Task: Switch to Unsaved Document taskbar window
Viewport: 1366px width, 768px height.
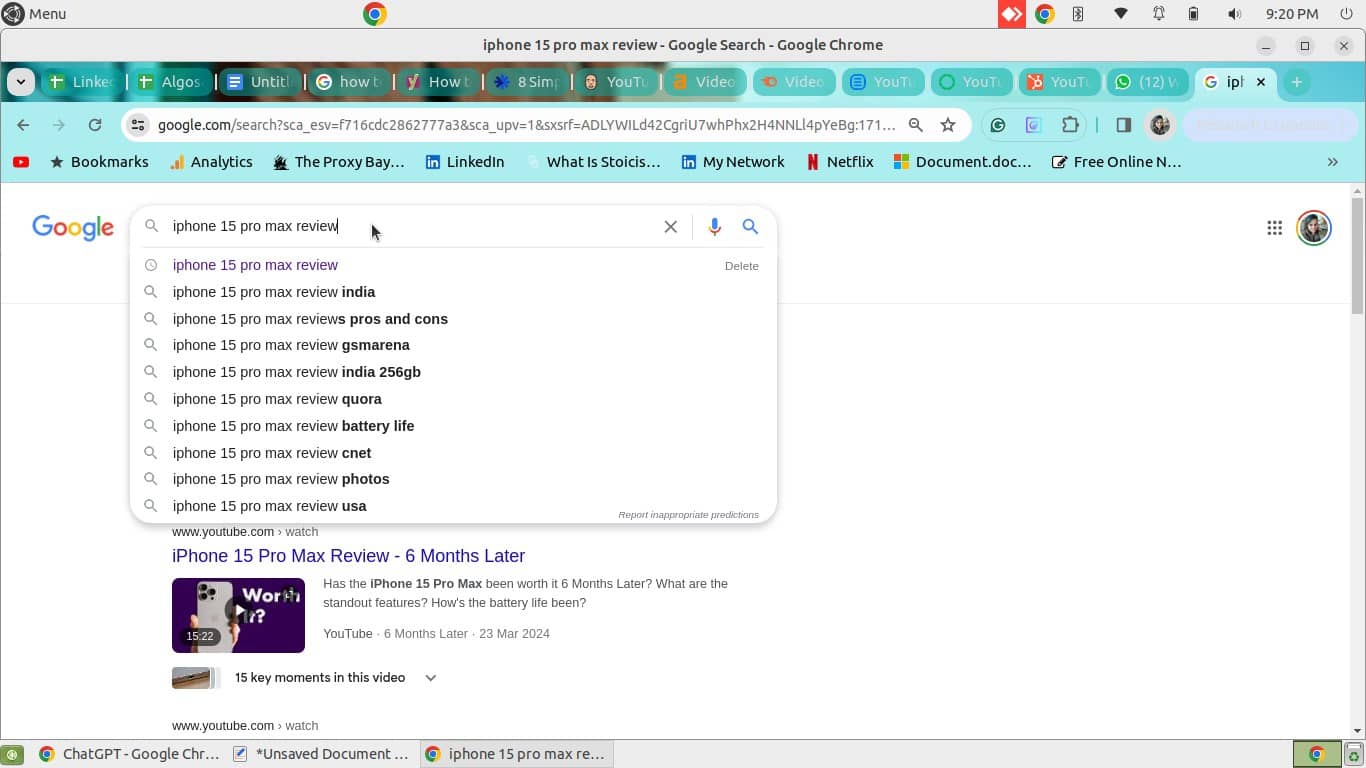Action: [322, 754]
